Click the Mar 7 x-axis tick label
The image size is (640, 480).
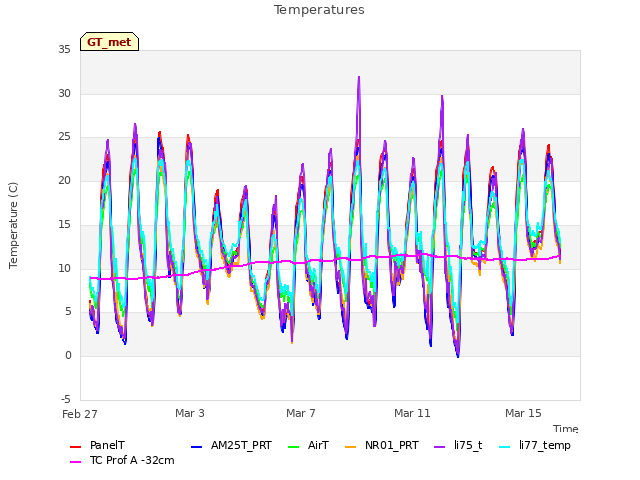[x=301, y=413]
